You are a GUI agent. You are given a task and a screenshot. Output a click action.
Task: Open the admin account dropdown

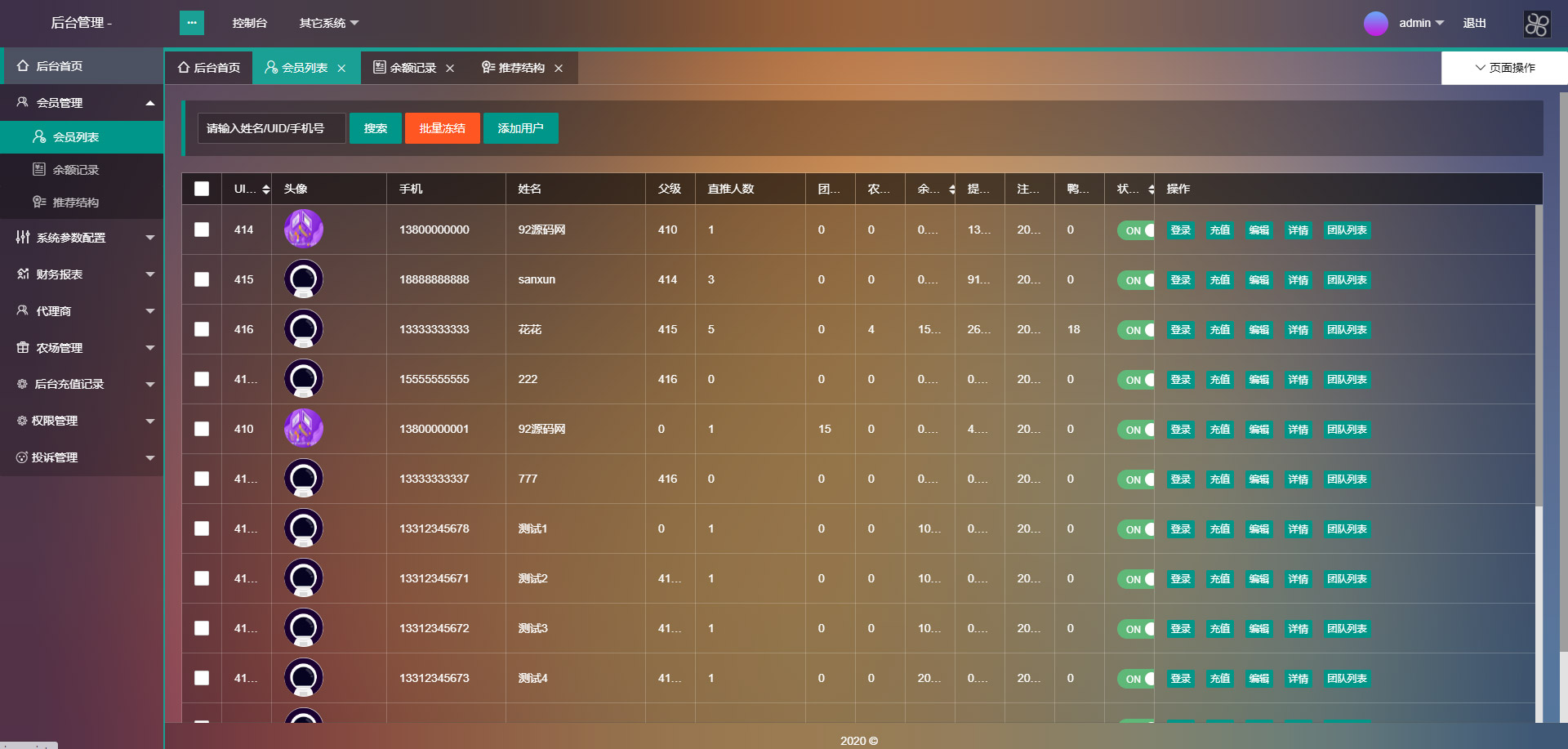1421,23
